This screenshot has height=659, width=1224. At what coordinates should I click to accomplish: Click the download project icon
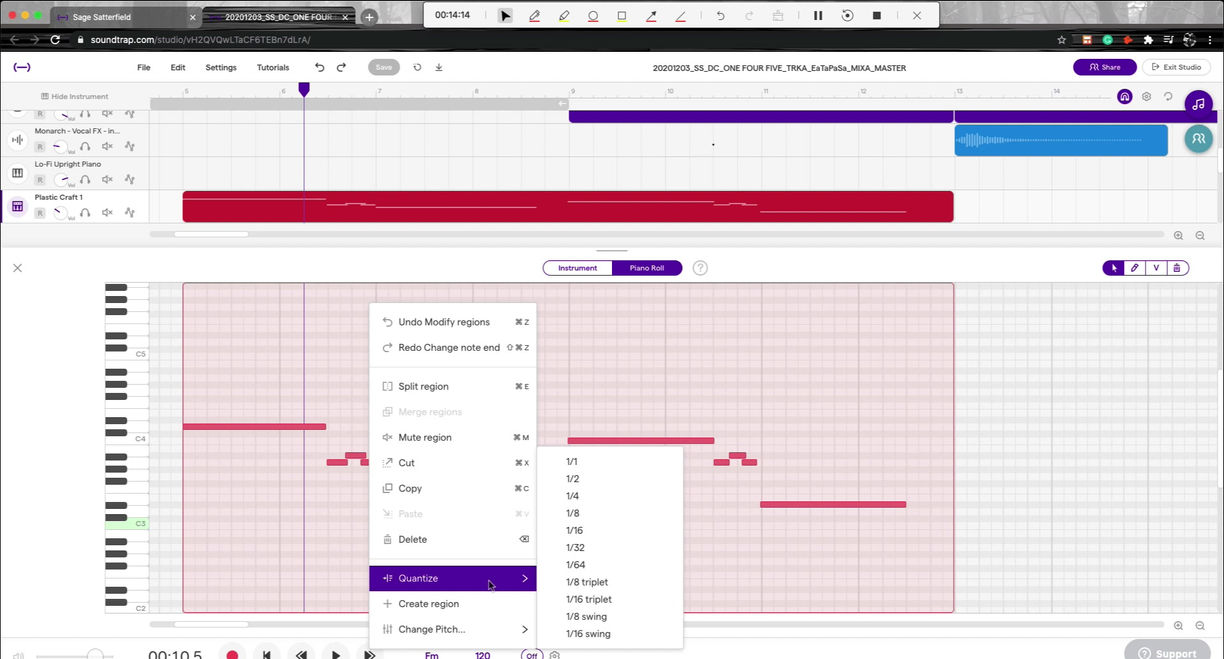click(439, 67)
